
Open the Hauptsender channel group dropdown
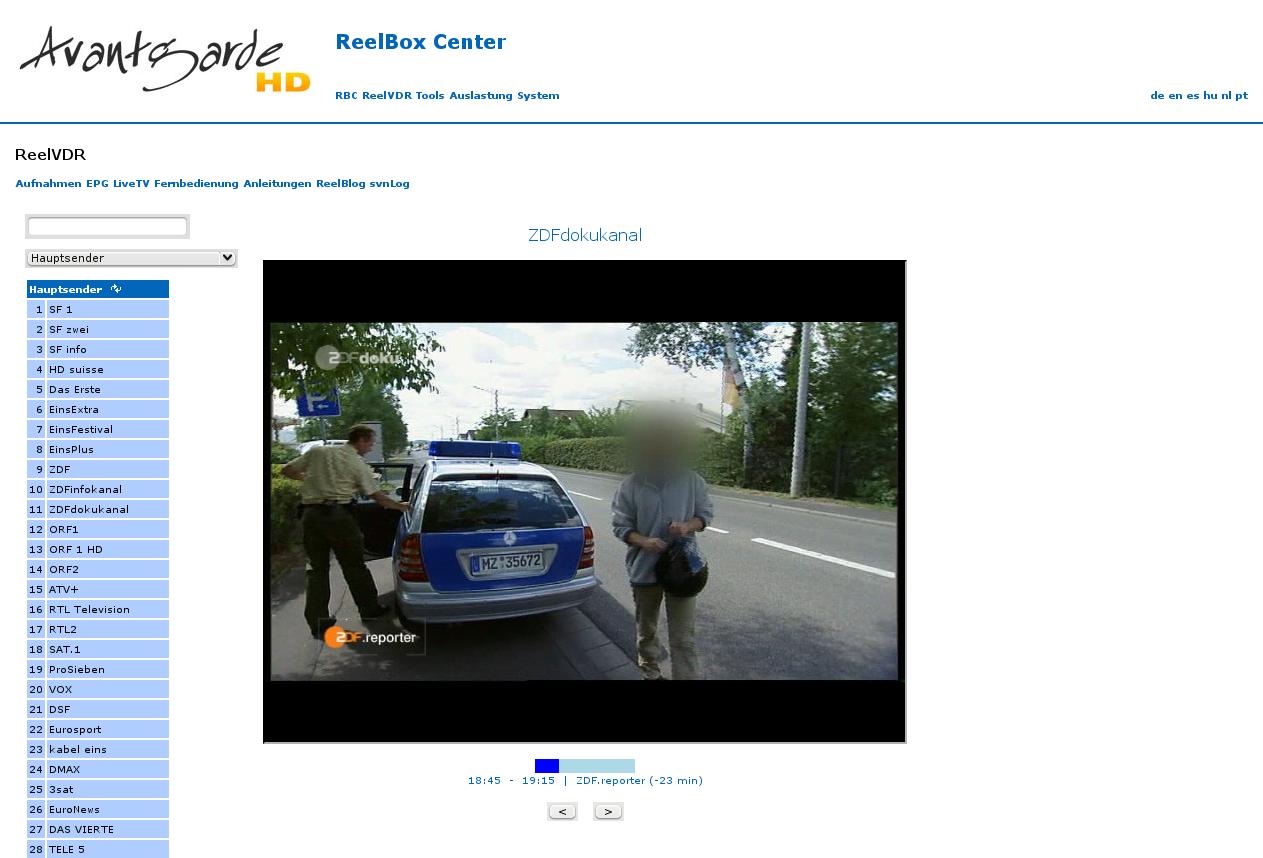131,258
